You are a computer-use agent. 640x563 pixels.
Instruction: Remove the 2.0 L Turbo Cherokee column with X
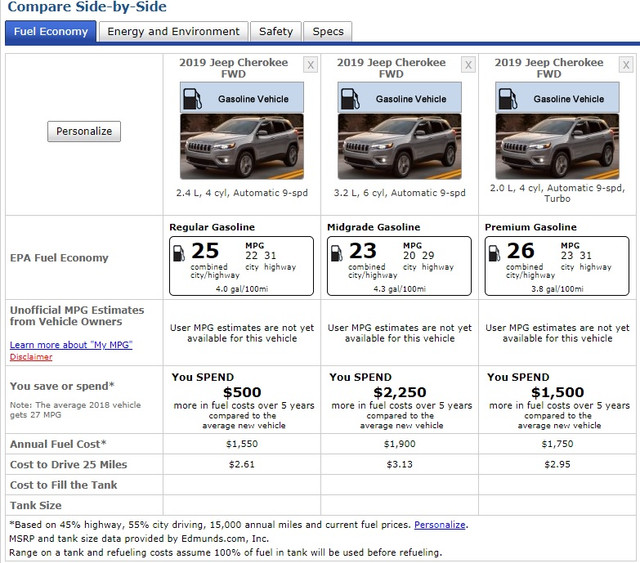pyautogui.click(x=626, y=65)
